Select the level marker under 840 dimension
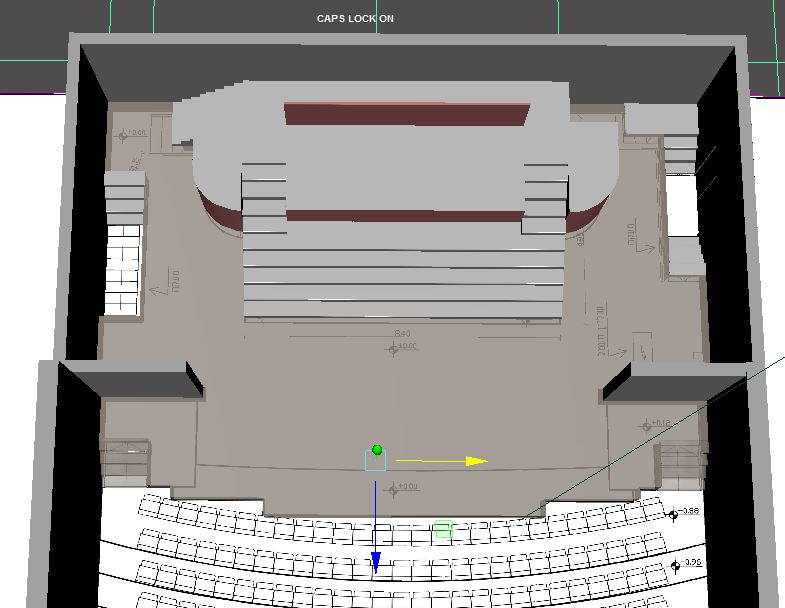 click(394, 349)
